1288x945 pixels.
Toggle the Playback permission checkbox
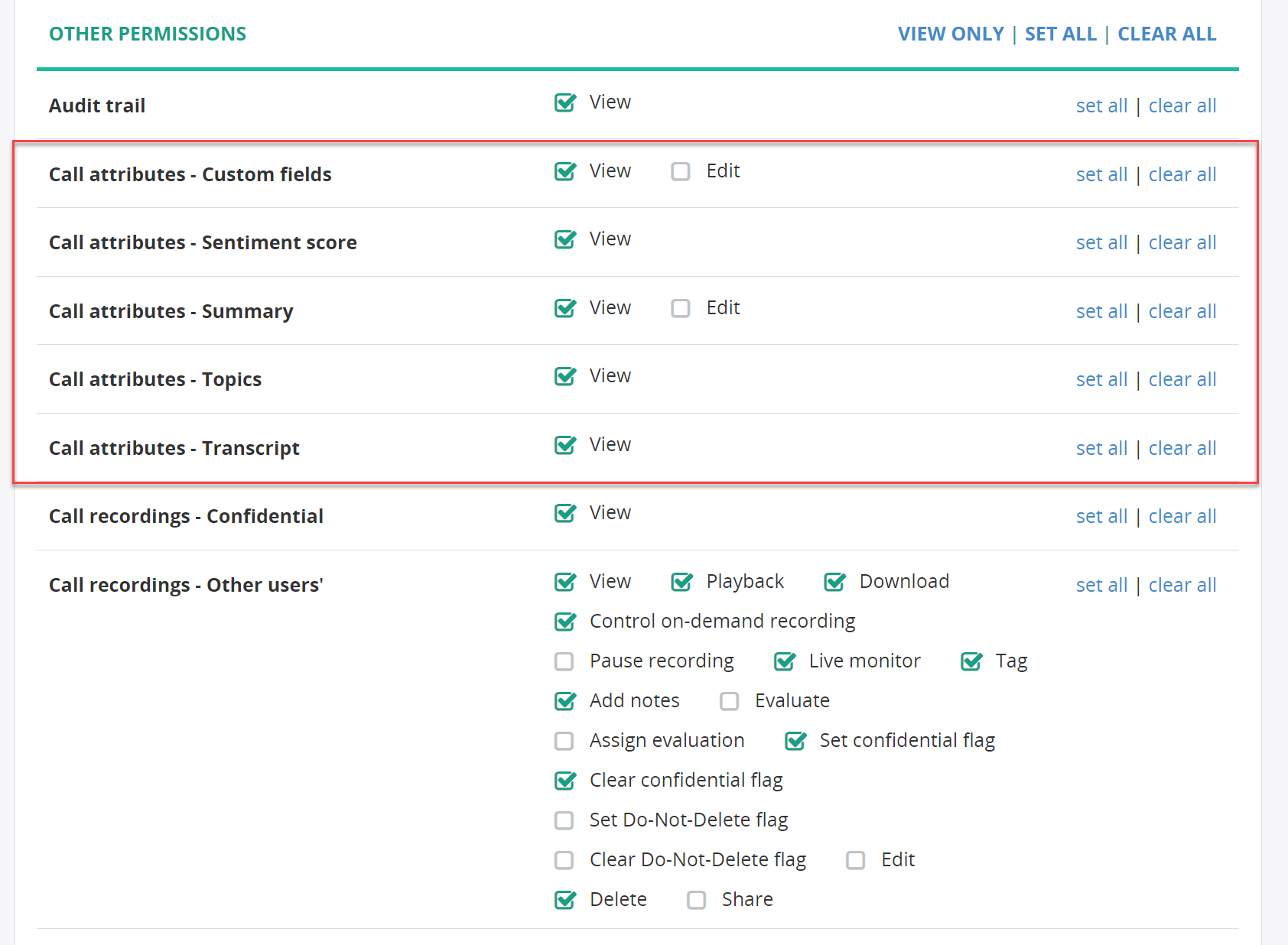point(681,582)
